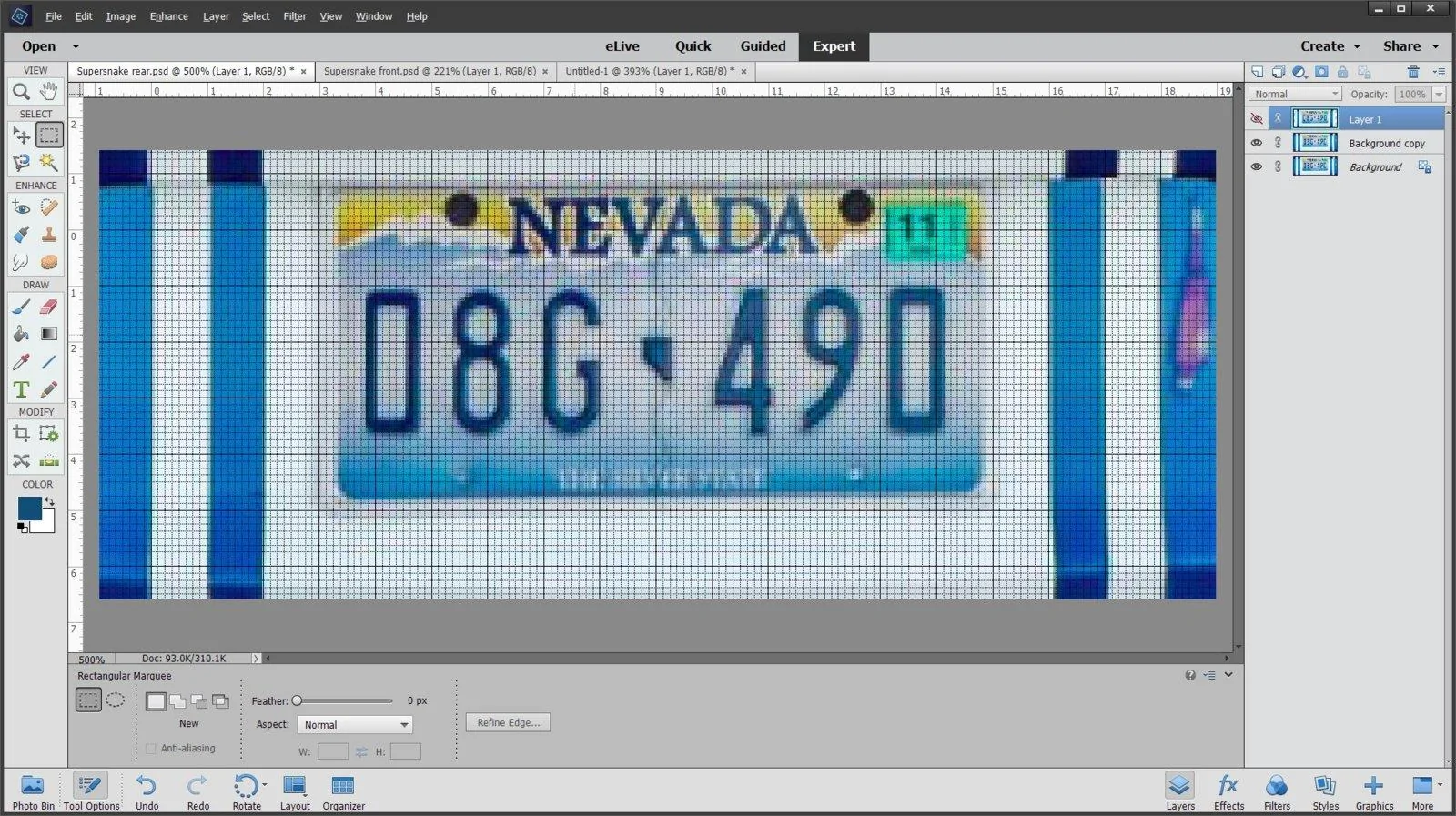Create a new layer in Layers panel
The width and height of the screenshot is (1456, 816).
(1257, 72)
